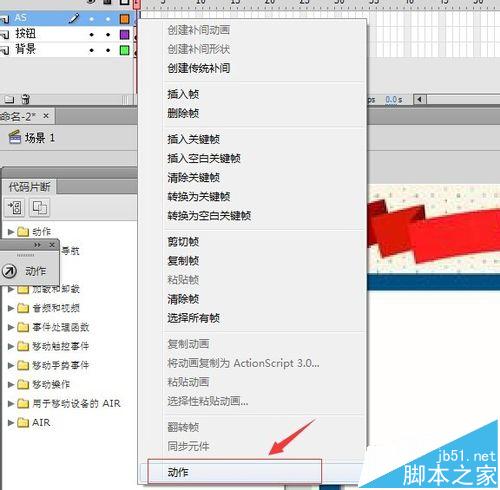Choose 创建传统补间 from context menu
Image resolution: width=500 pixels, height=490 pixels.
click(199, 68)
